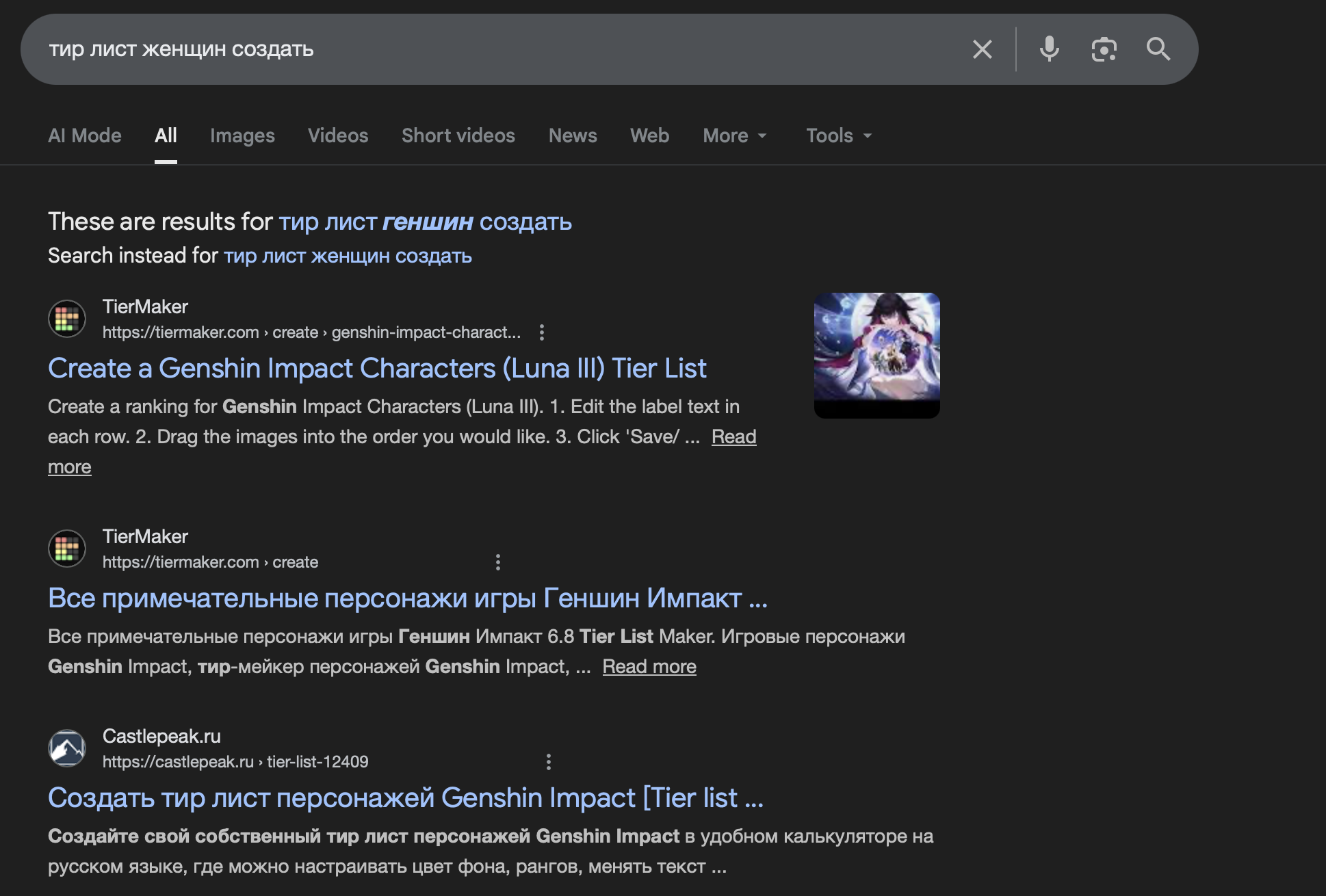Clear the search box with X icon

tap(982, 49)
